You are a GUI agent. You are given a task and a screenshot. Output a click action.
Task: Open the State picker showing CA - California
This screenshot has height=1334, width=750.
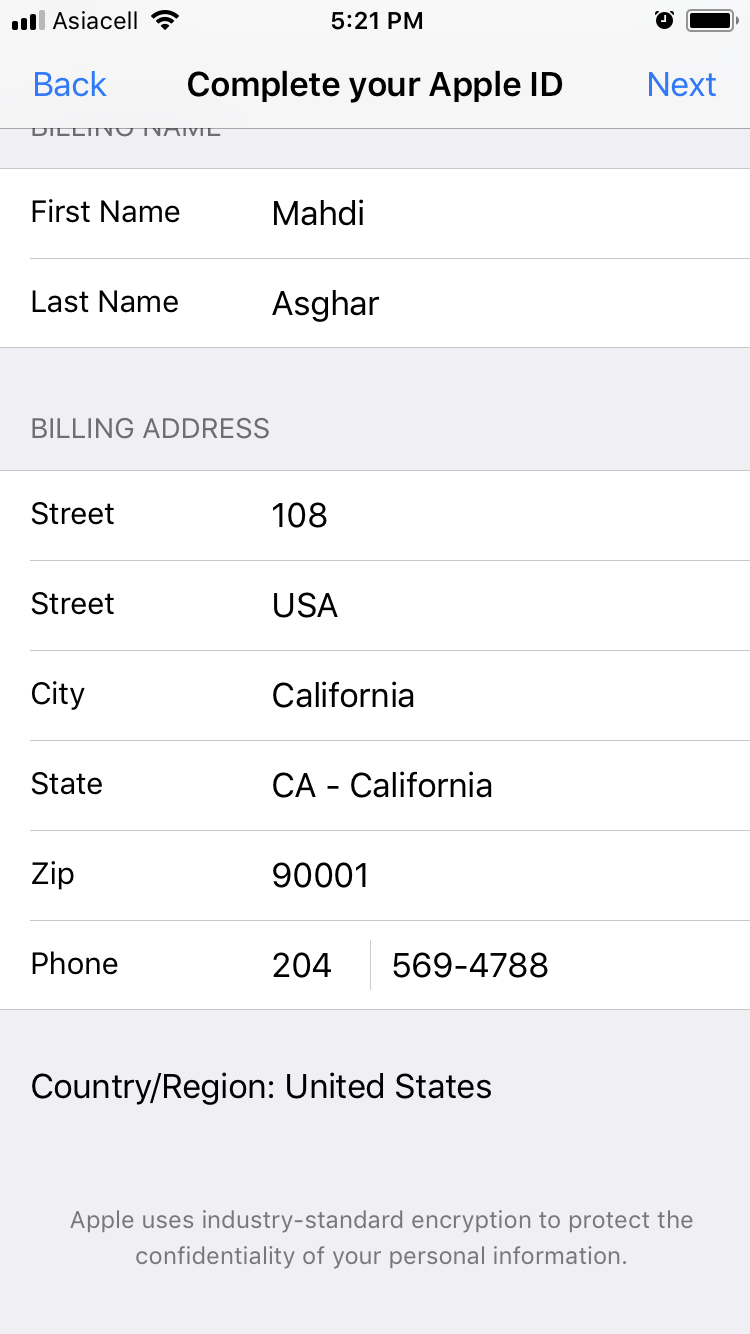(x=381, y=786)
